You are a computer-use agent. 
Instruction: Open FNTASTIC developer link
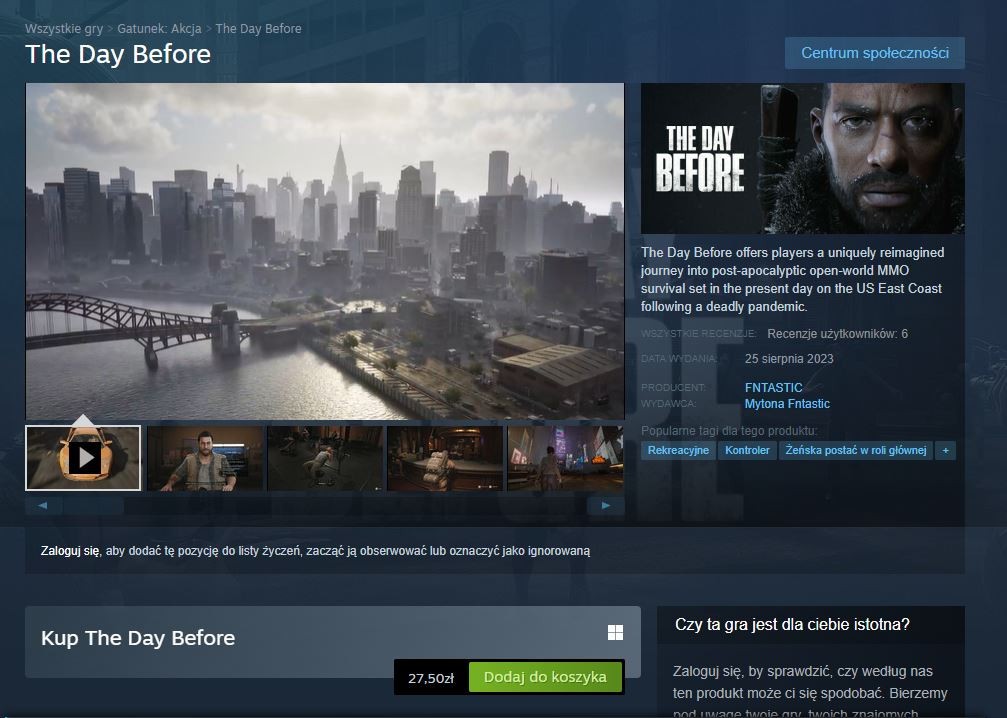[773, 387]
